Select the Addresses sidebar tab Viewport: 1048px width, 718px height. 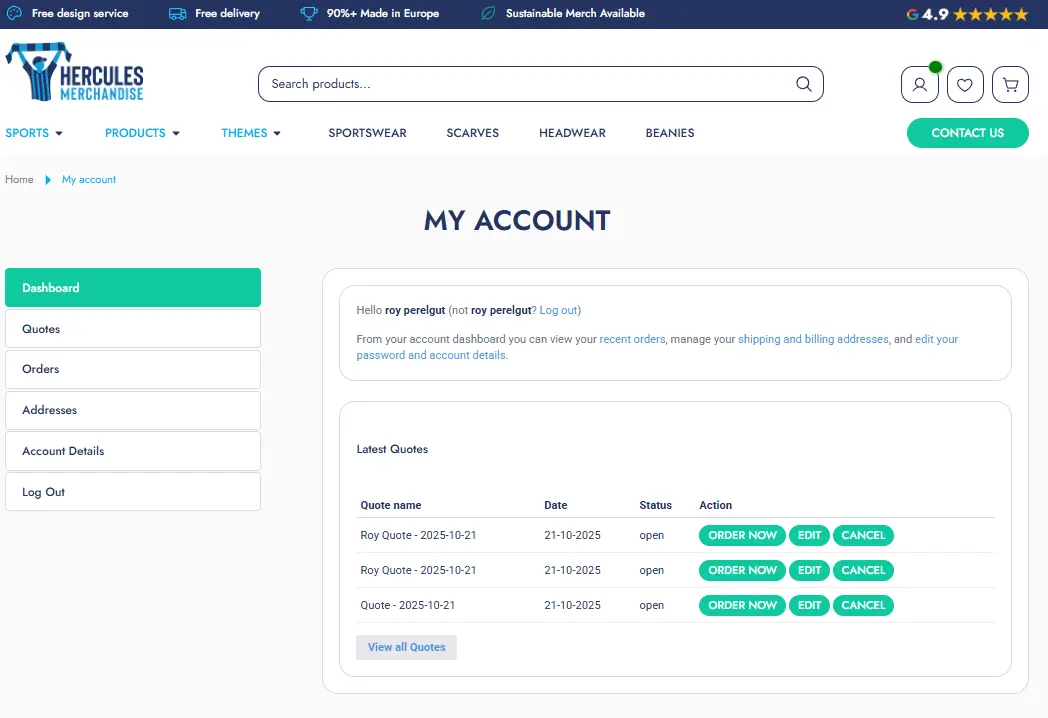133,410
